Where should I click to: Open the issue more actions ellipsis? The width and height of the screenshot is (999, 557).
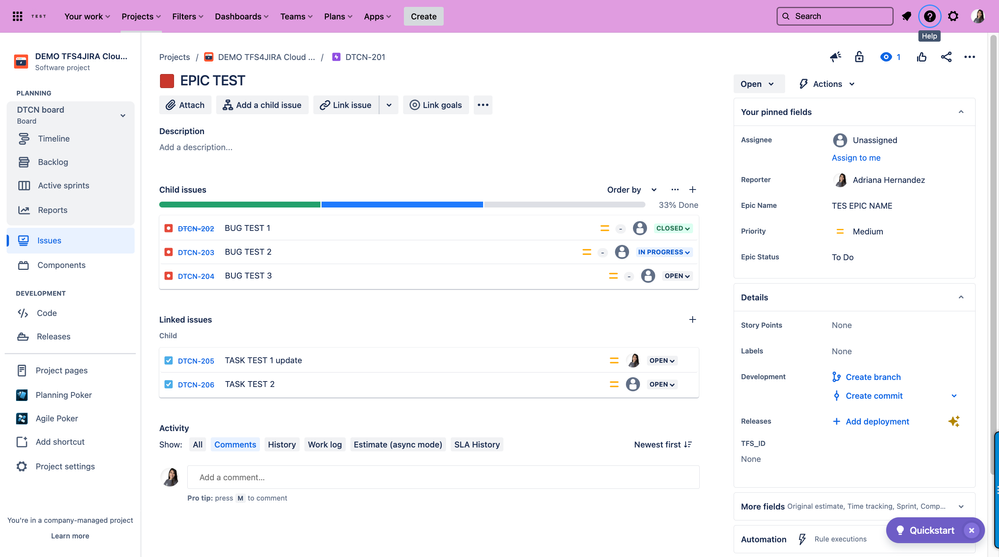click(x=969, y=57)
